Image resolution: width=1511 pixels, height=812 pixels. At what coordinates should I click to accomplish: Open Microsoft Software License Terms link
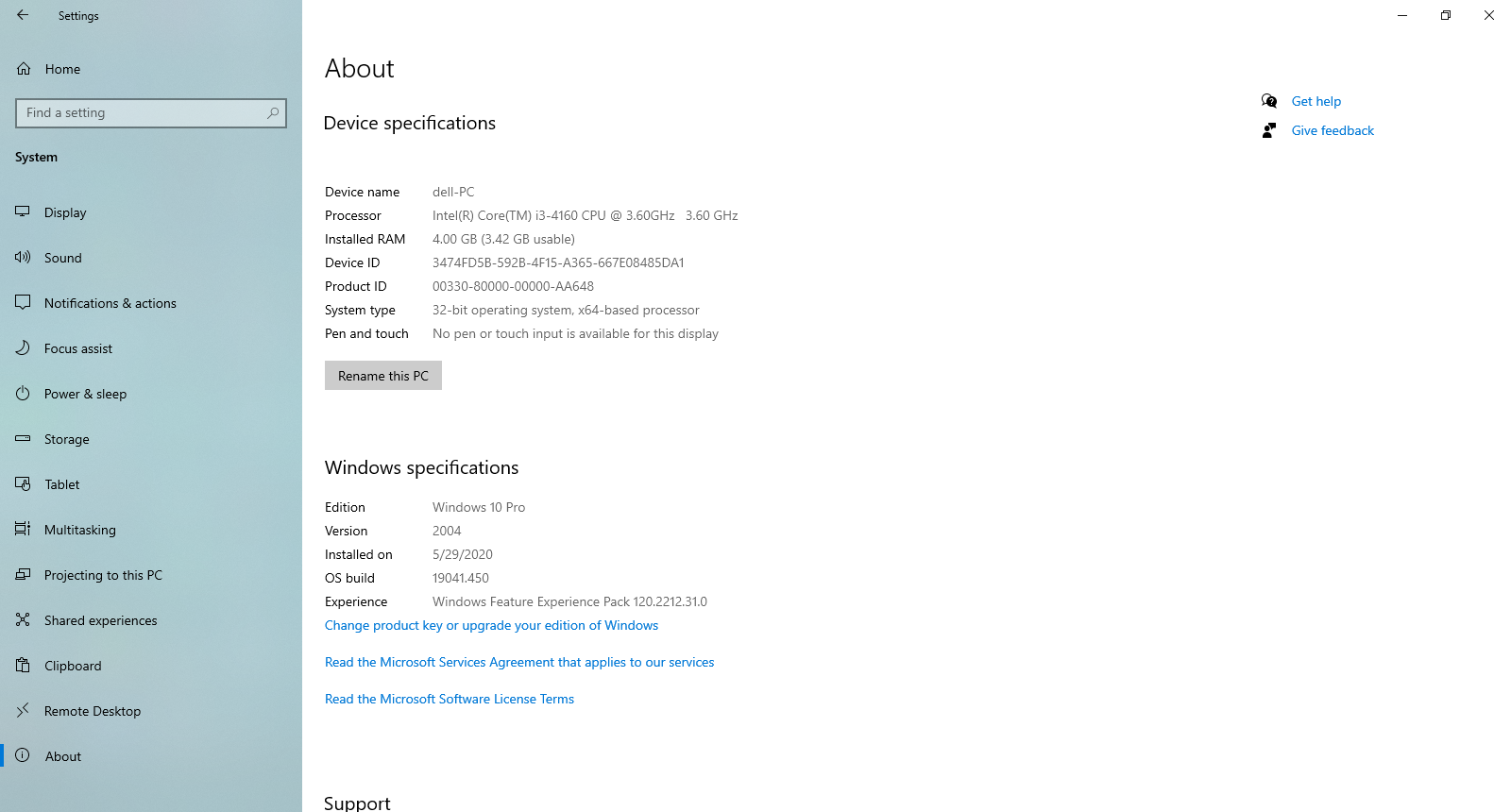click(x=450, y=699)
